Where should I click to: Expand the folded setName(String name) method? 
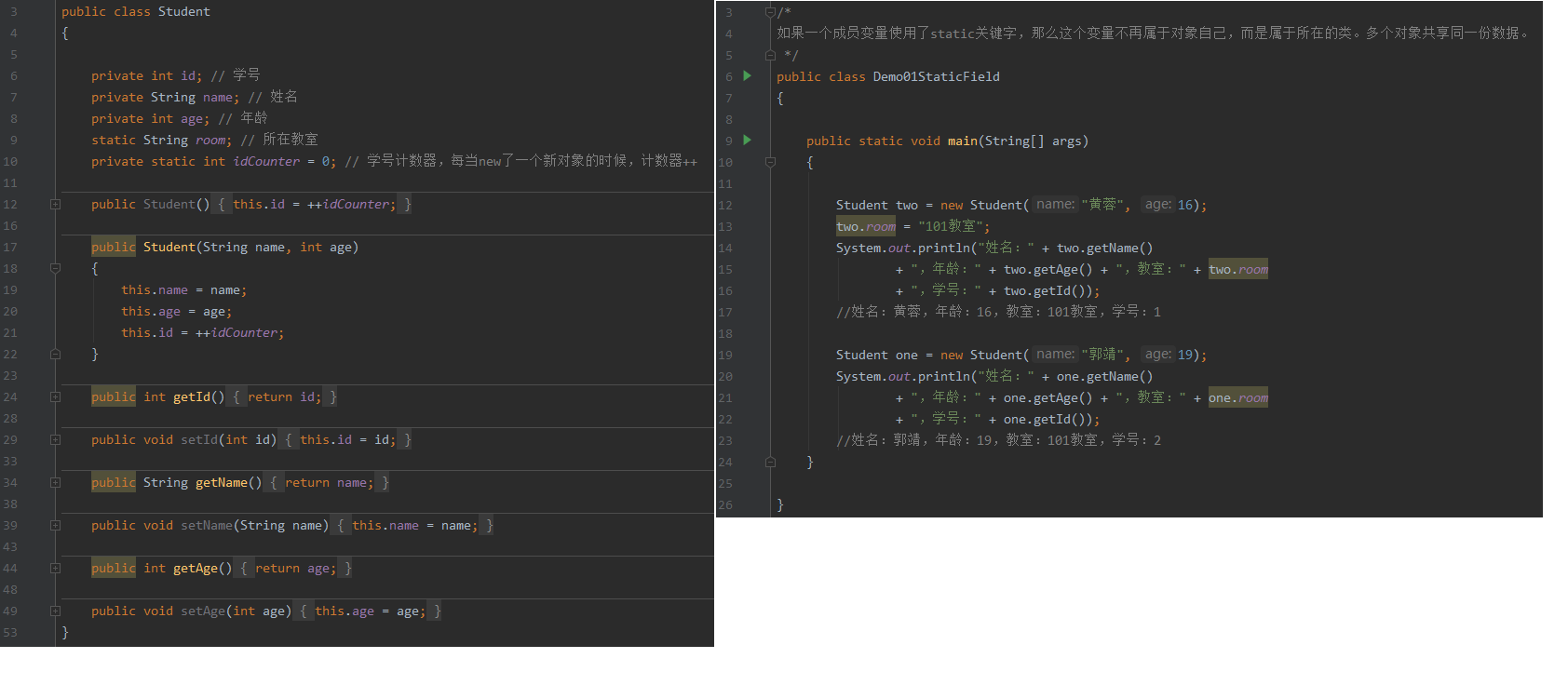pyautogui.click(x=55, y=526)
